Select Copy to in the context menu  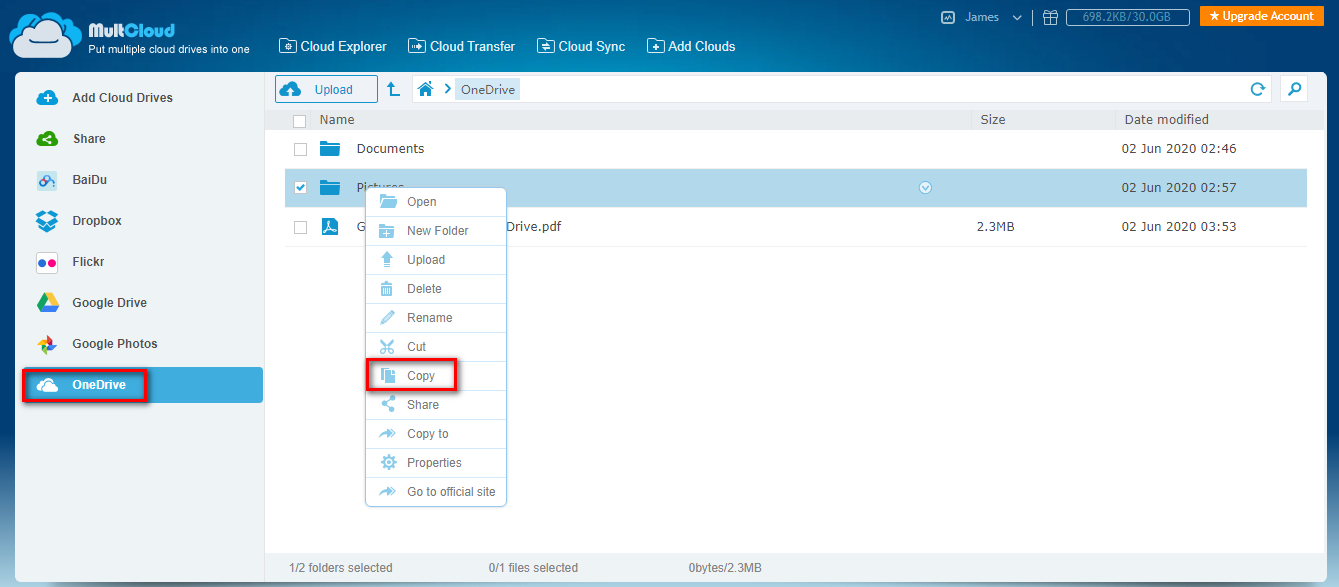(436, 434)
